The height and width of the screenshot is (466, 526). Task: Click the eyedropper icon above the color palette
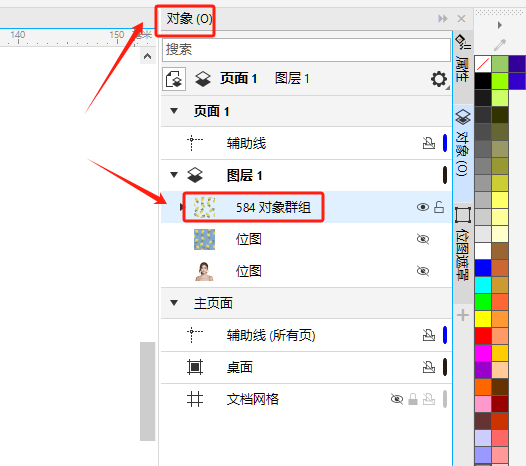(499, 44)
